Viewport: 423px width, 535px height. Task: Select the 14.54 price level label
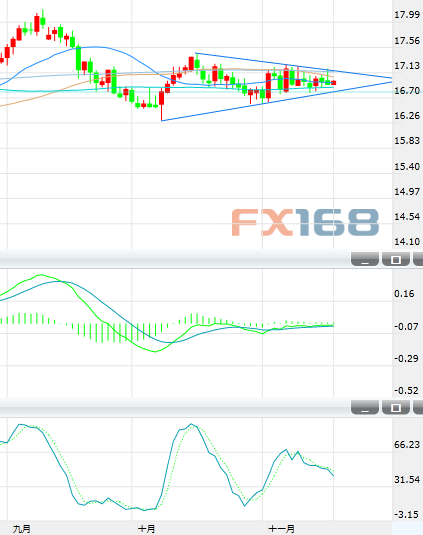click(x=407, y=216)
